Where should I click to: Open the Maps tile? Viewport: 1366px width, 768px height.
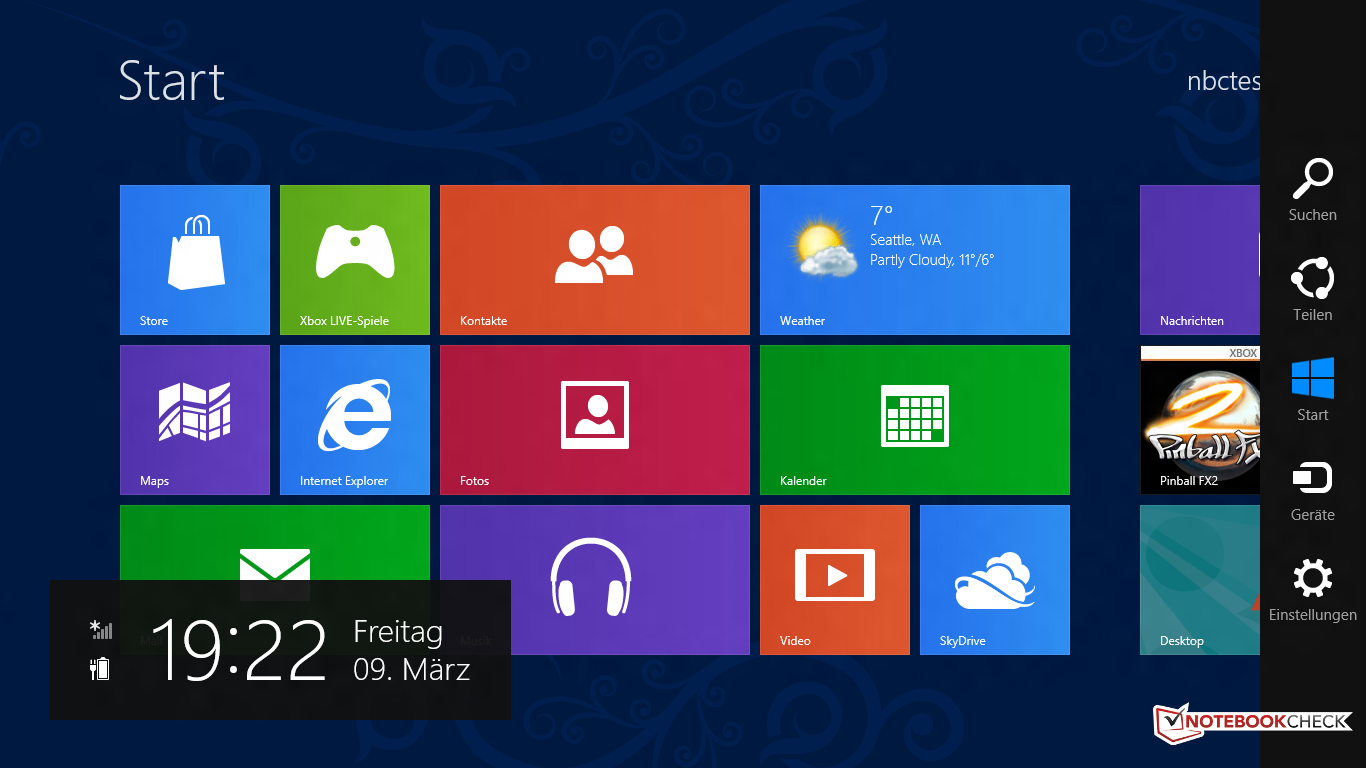(195, 420)
